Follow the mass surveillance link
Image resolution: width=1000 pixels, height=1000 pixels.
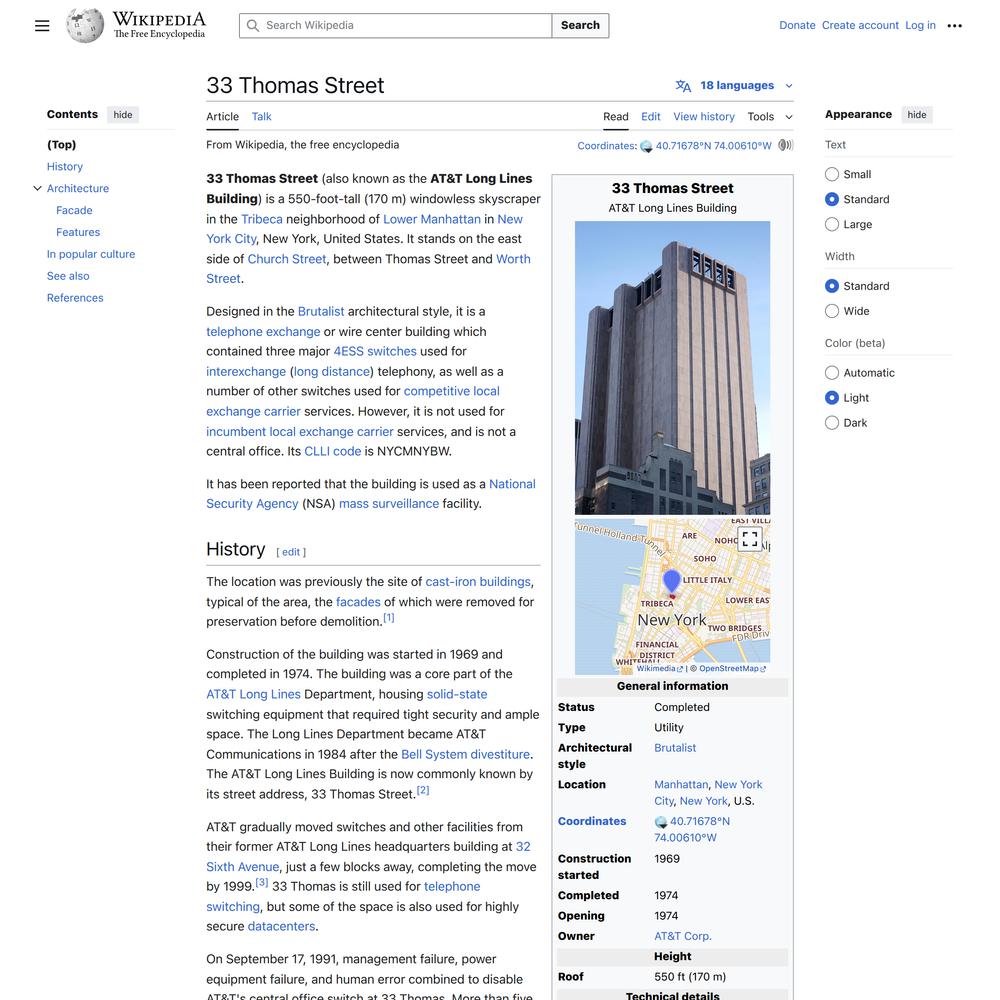pyautogui.click(x=389, y=504)
